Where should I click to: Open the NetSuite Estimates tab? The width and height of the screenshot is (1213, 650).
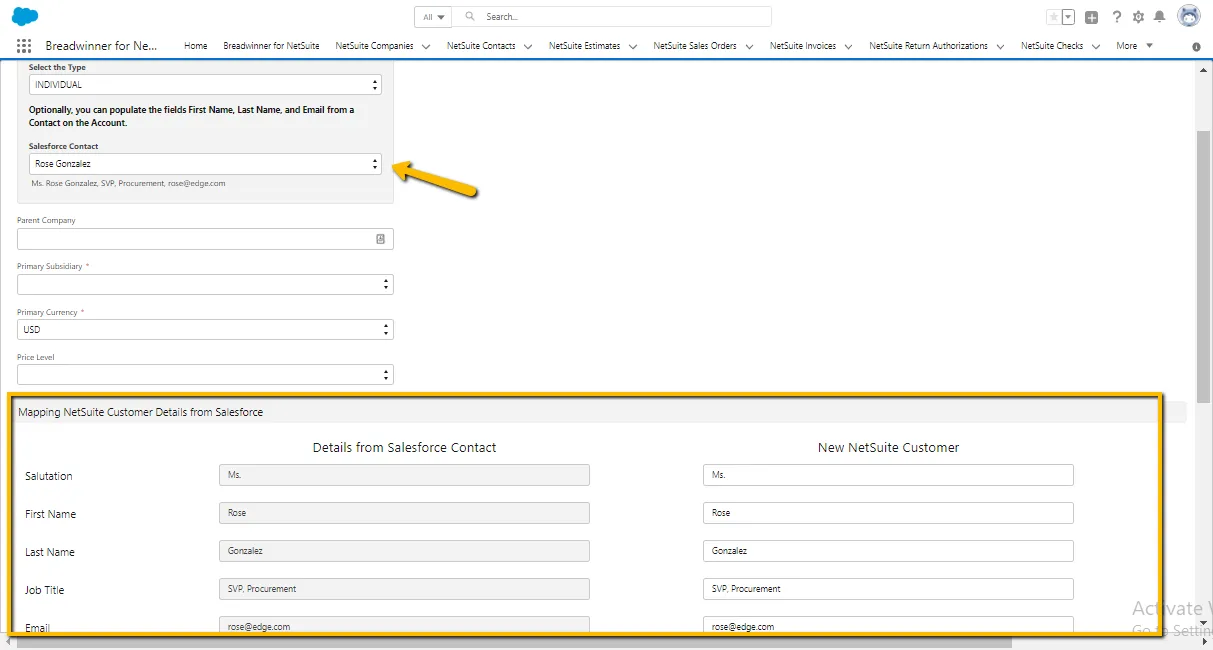[585, 46]
